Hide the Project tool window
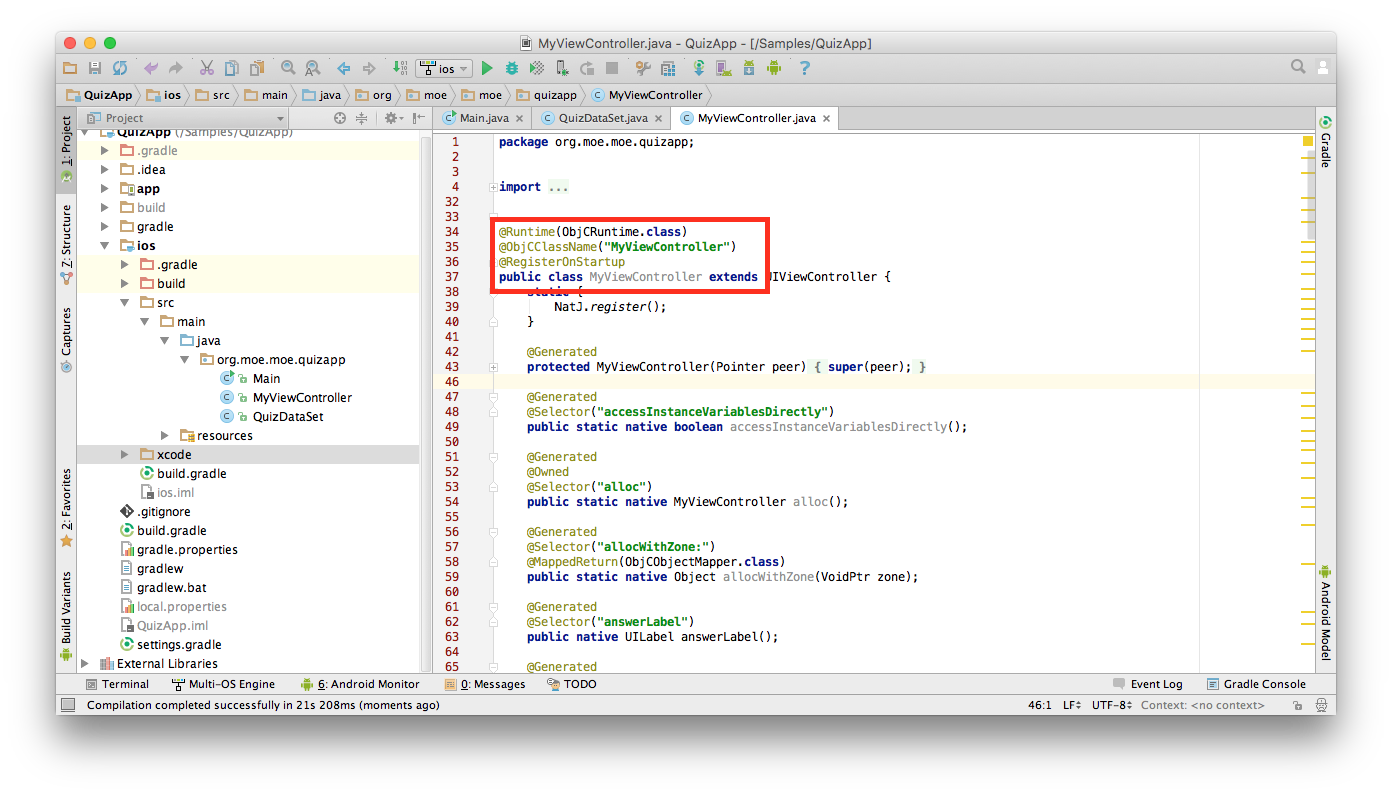 [x=418, y=118]
